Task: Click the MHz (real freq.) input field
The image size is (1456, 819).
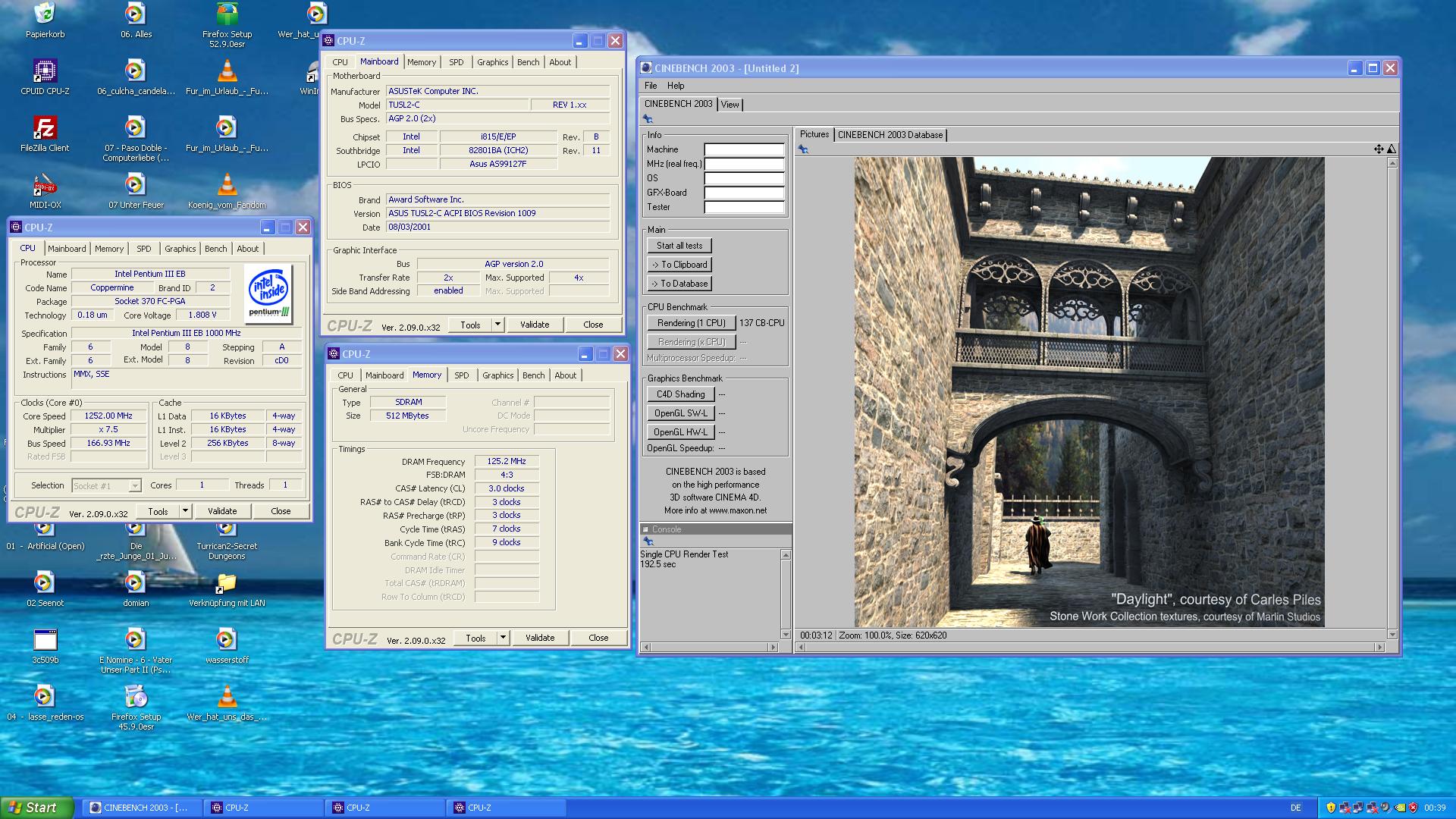Action: point(744,164)
